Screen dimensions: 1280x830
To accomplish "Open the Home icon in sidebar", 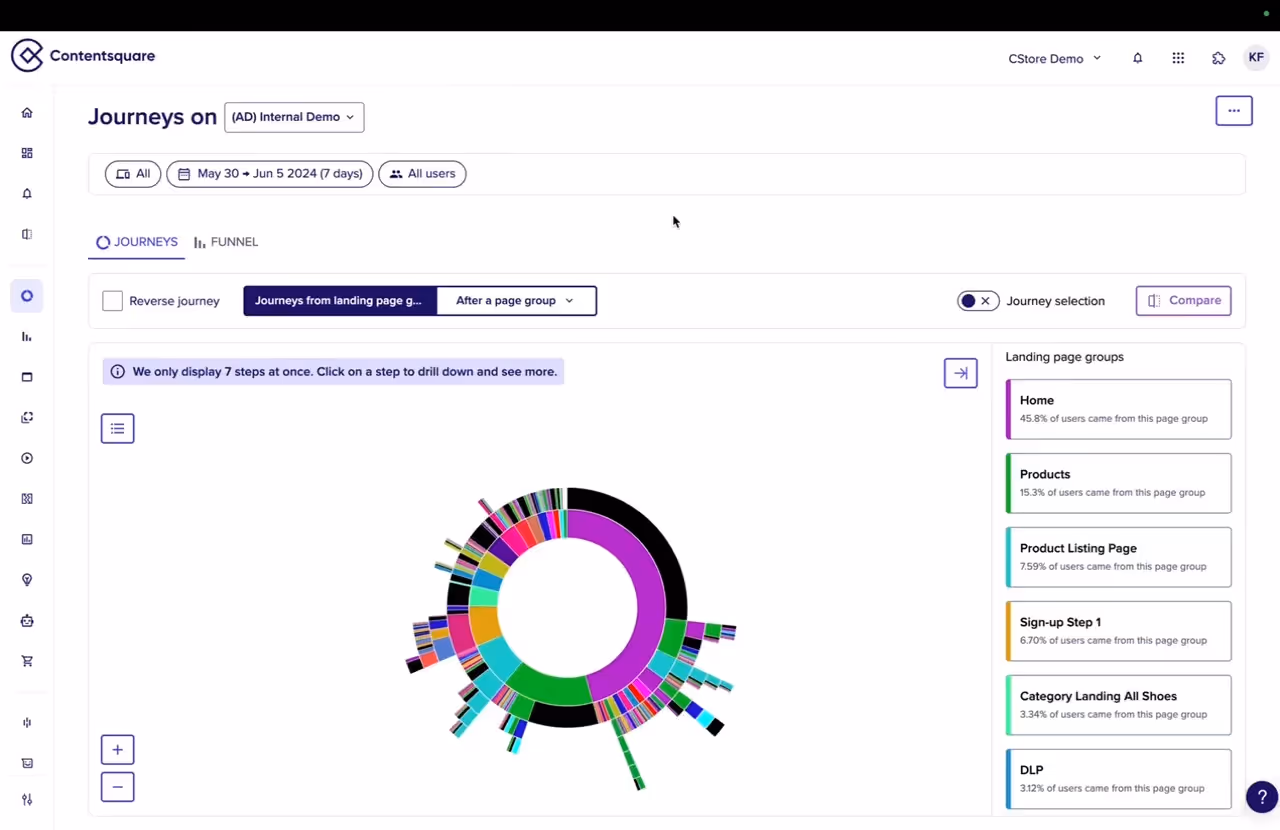I will tap(27, 113).
